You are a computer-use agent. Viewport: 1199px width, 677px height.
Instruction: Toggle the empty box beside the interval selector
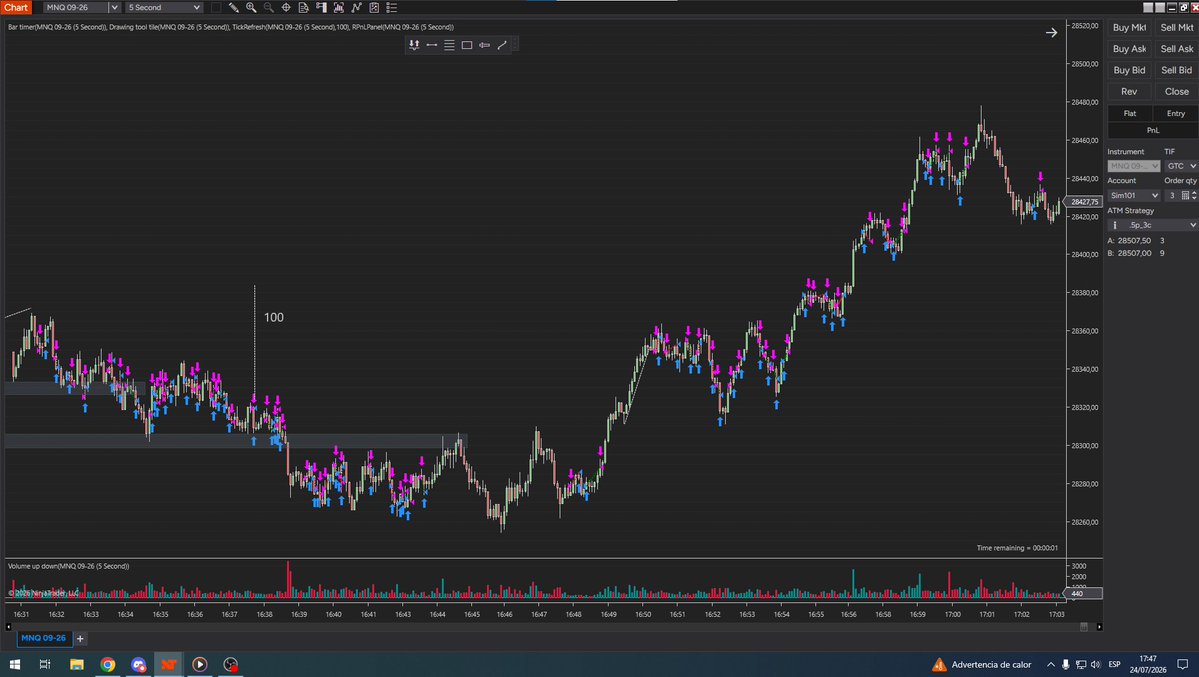pos(216,8)
